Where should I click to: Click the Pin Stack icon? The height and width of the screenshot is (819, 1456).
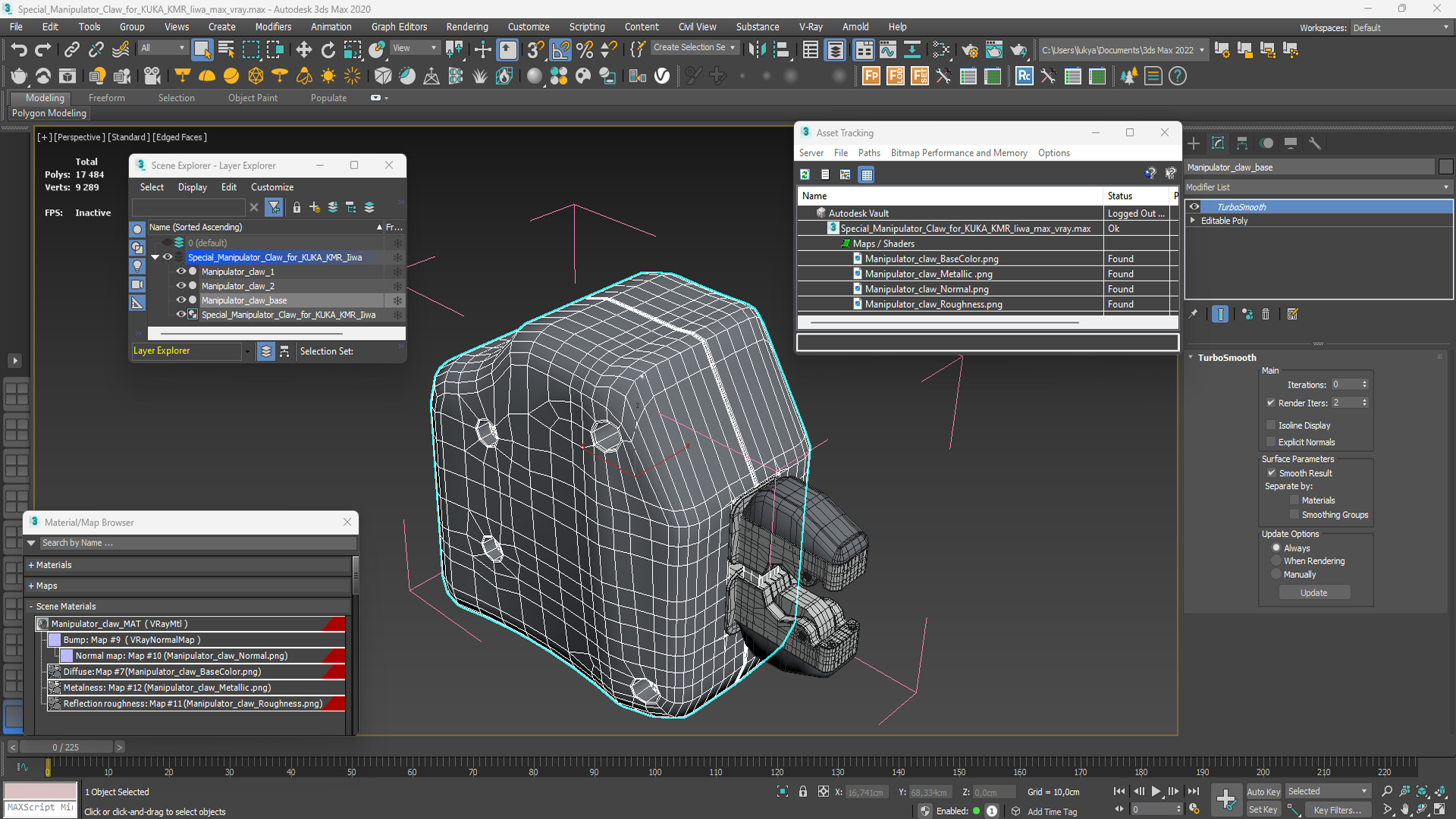click(1194, 314)
